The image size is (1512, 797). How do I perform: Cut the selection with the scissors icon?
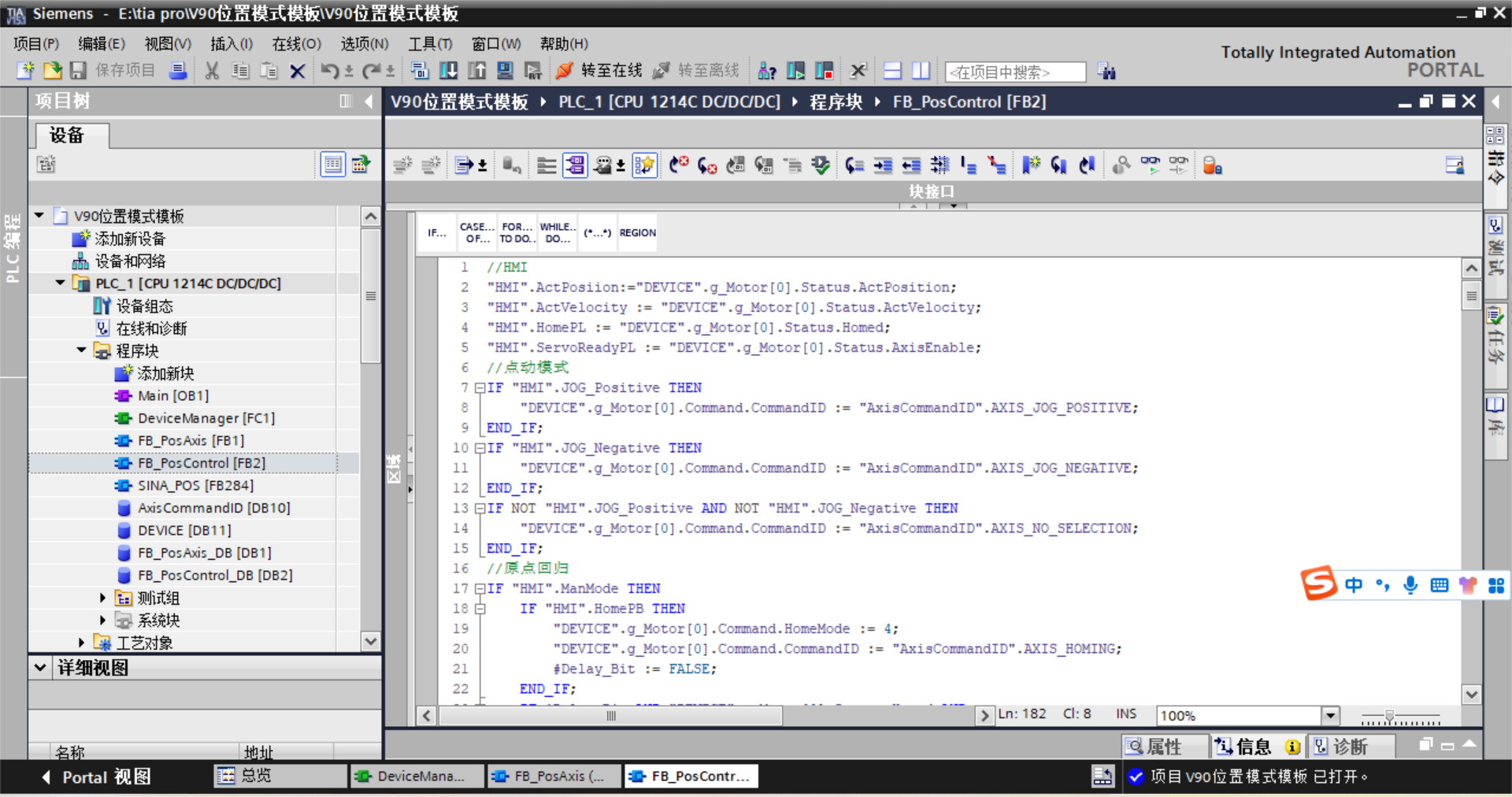(212, 71)
